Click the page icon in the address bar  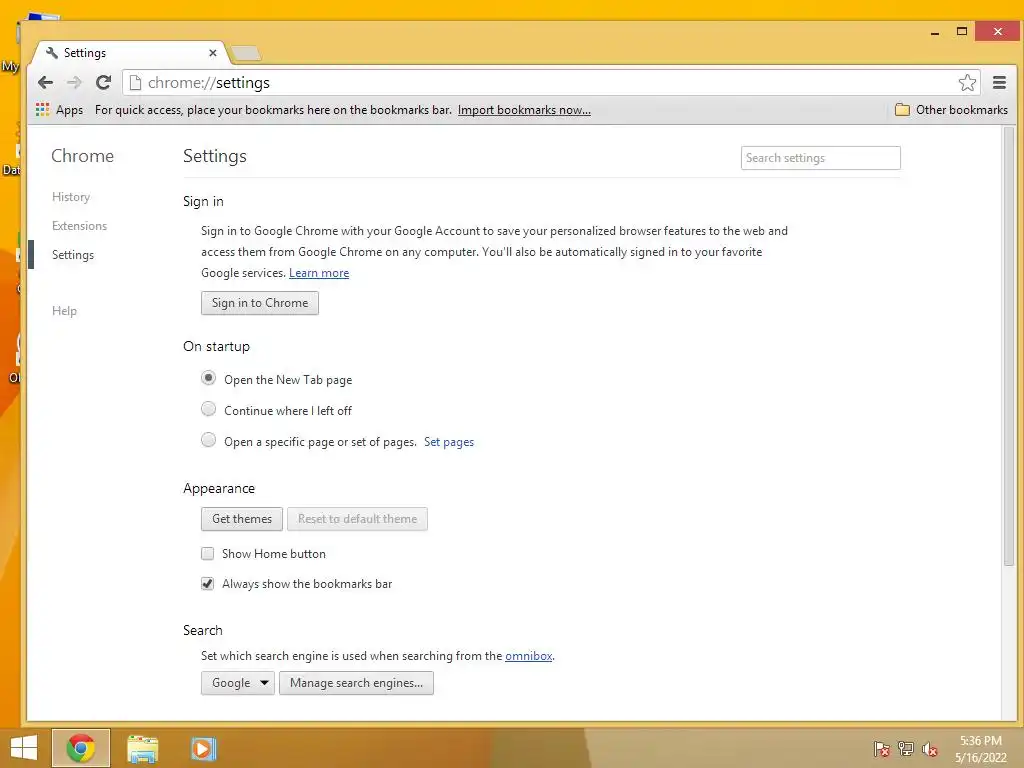pyautogui.click(x=135, y=82)
